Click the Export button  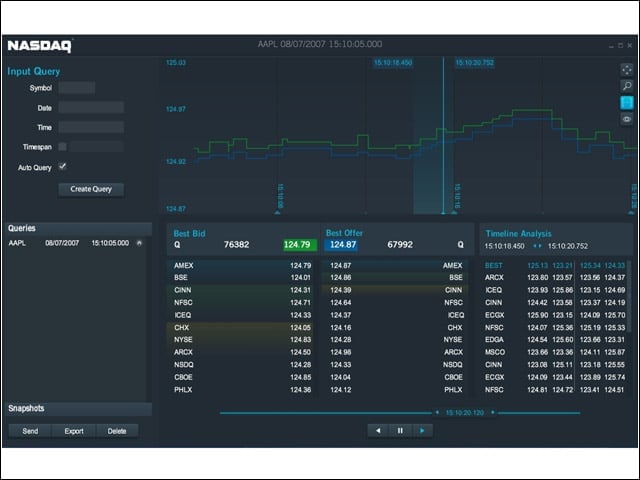(x=74, y=431)
